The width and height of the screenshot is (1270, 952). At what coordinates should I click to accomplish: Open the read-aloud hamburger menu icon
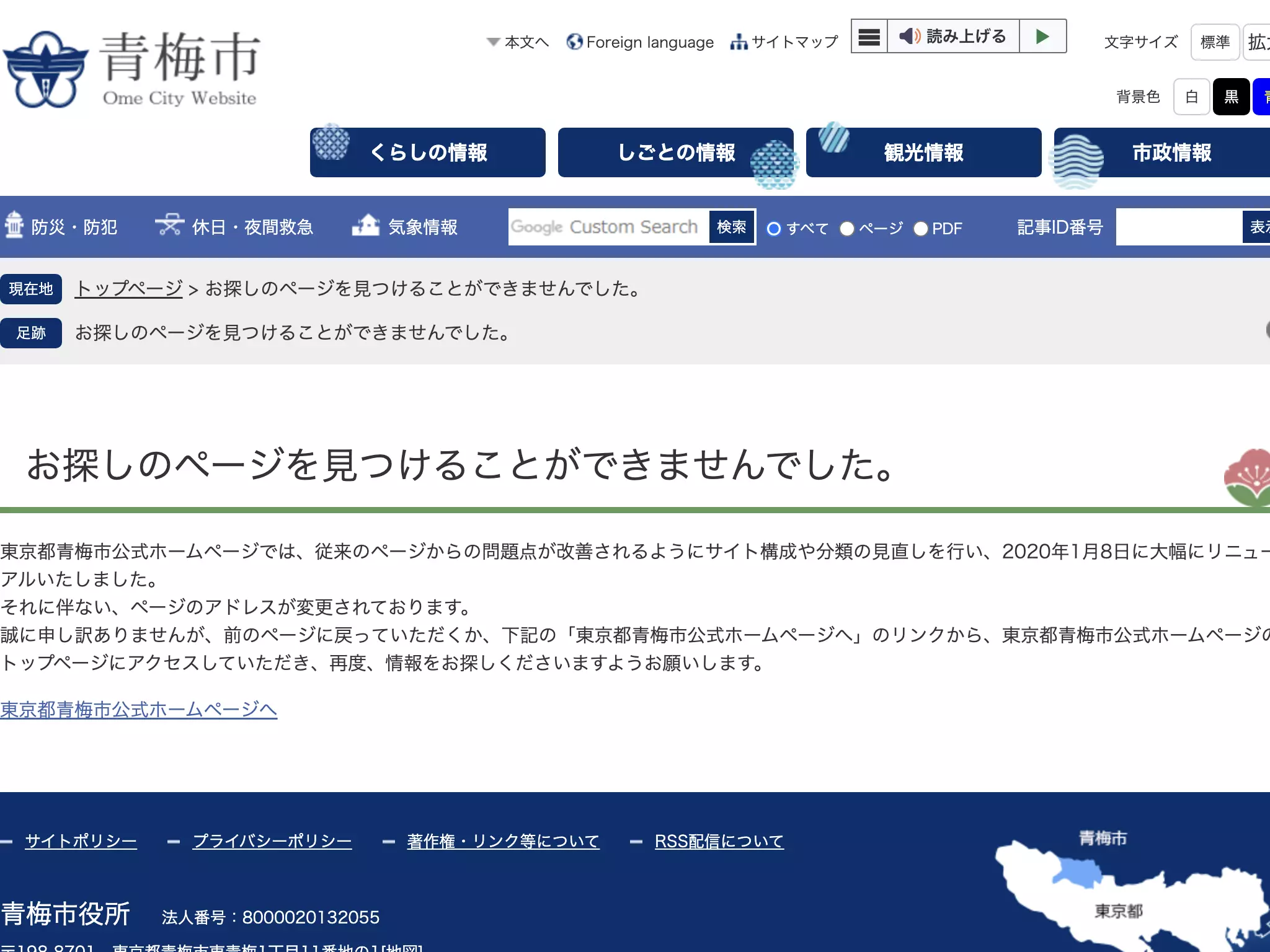click(869, 36)
